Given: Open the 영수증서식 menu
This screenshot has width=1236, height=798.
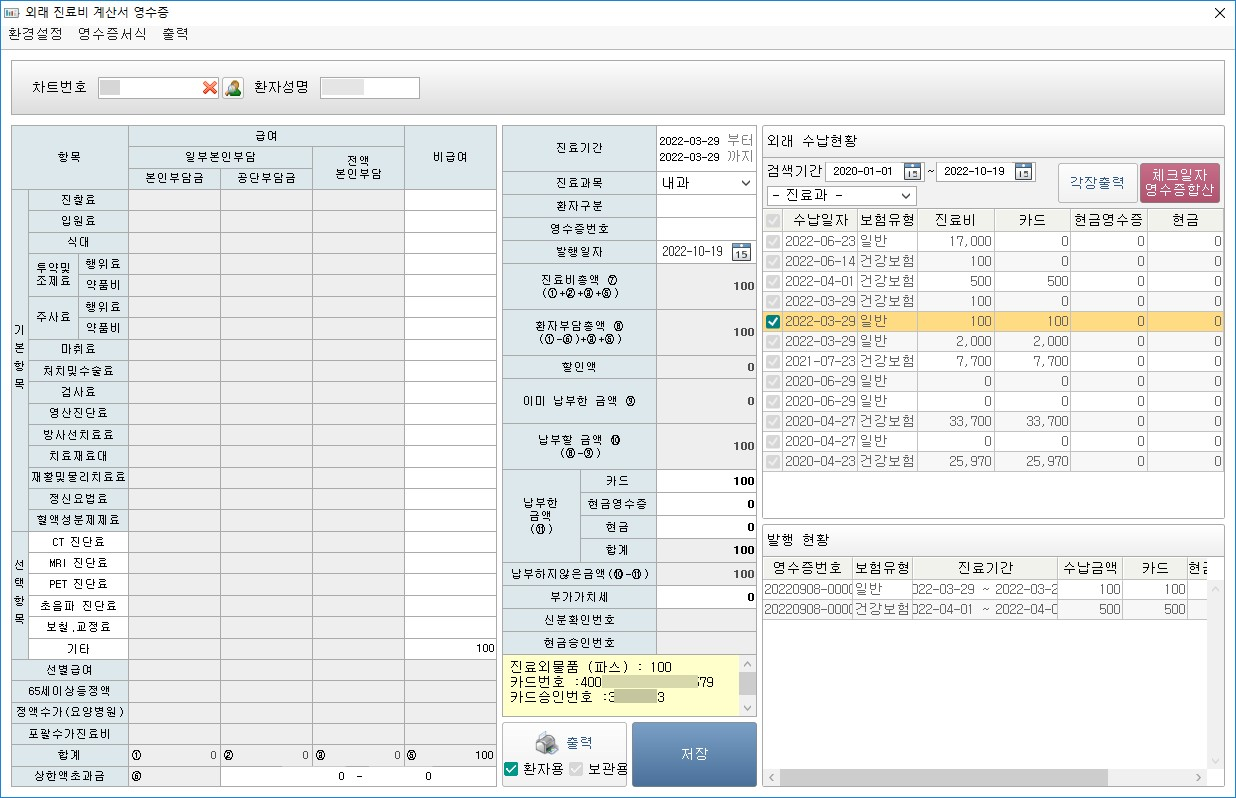Looking at the screenshot, I should pos(112,34).
